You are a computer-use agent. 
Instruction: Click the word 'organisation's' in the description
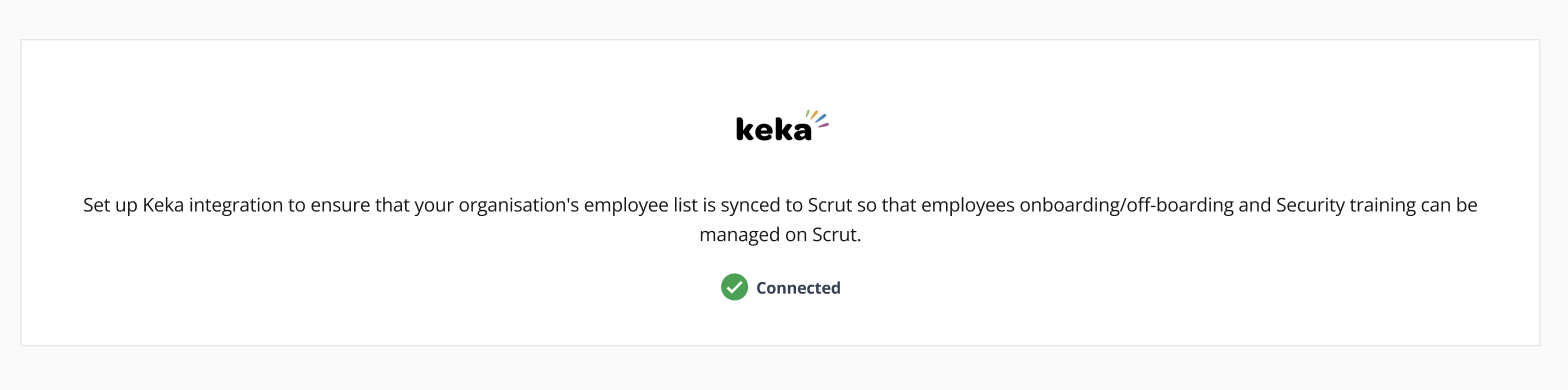[519, 205]
